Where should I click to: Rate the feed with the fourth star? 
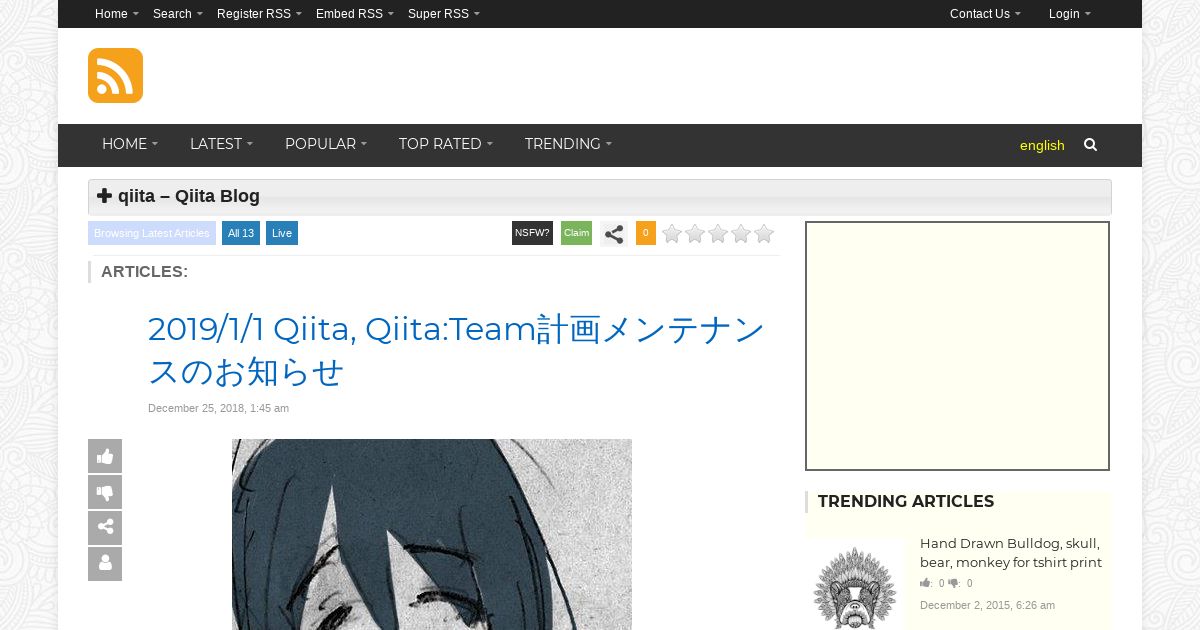coord(741,234)
